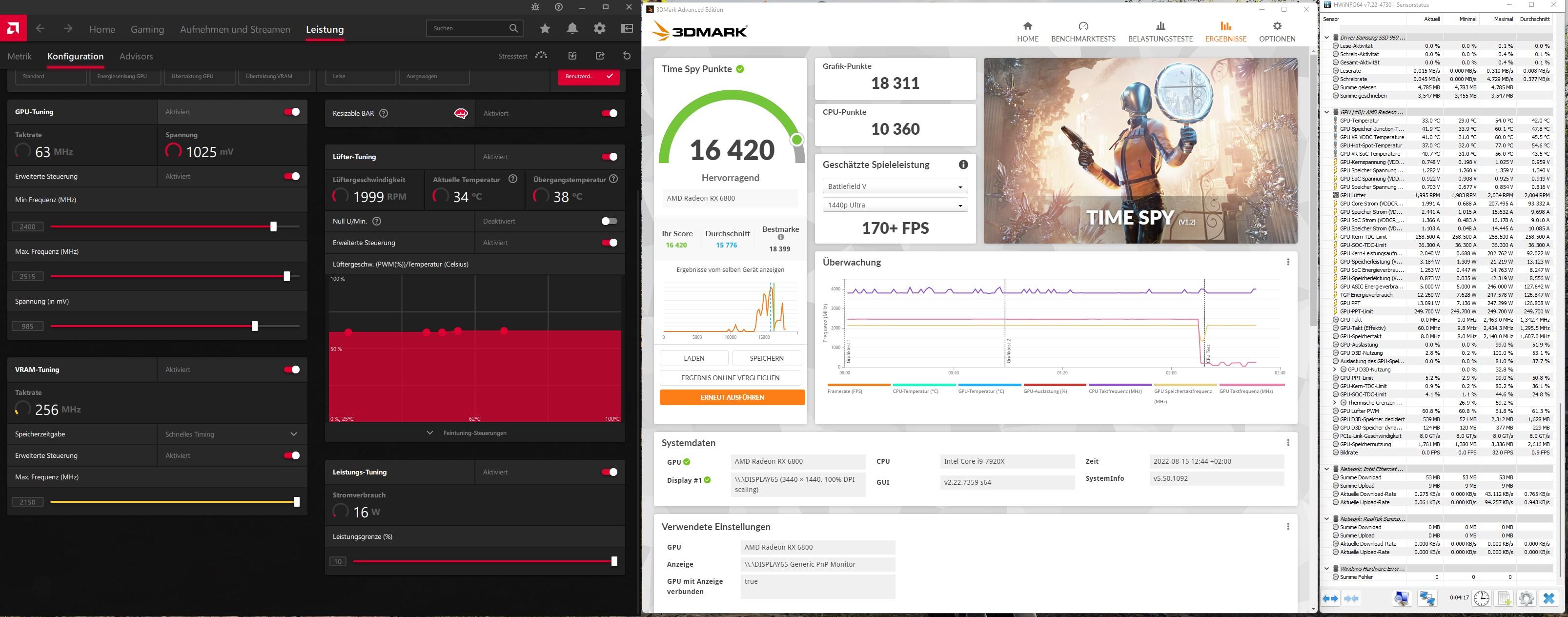Open Speicherzeitgabe Schnelles Timing dropdown
The width and height of the screenshot is (1568, 617).
click(232, 434)
